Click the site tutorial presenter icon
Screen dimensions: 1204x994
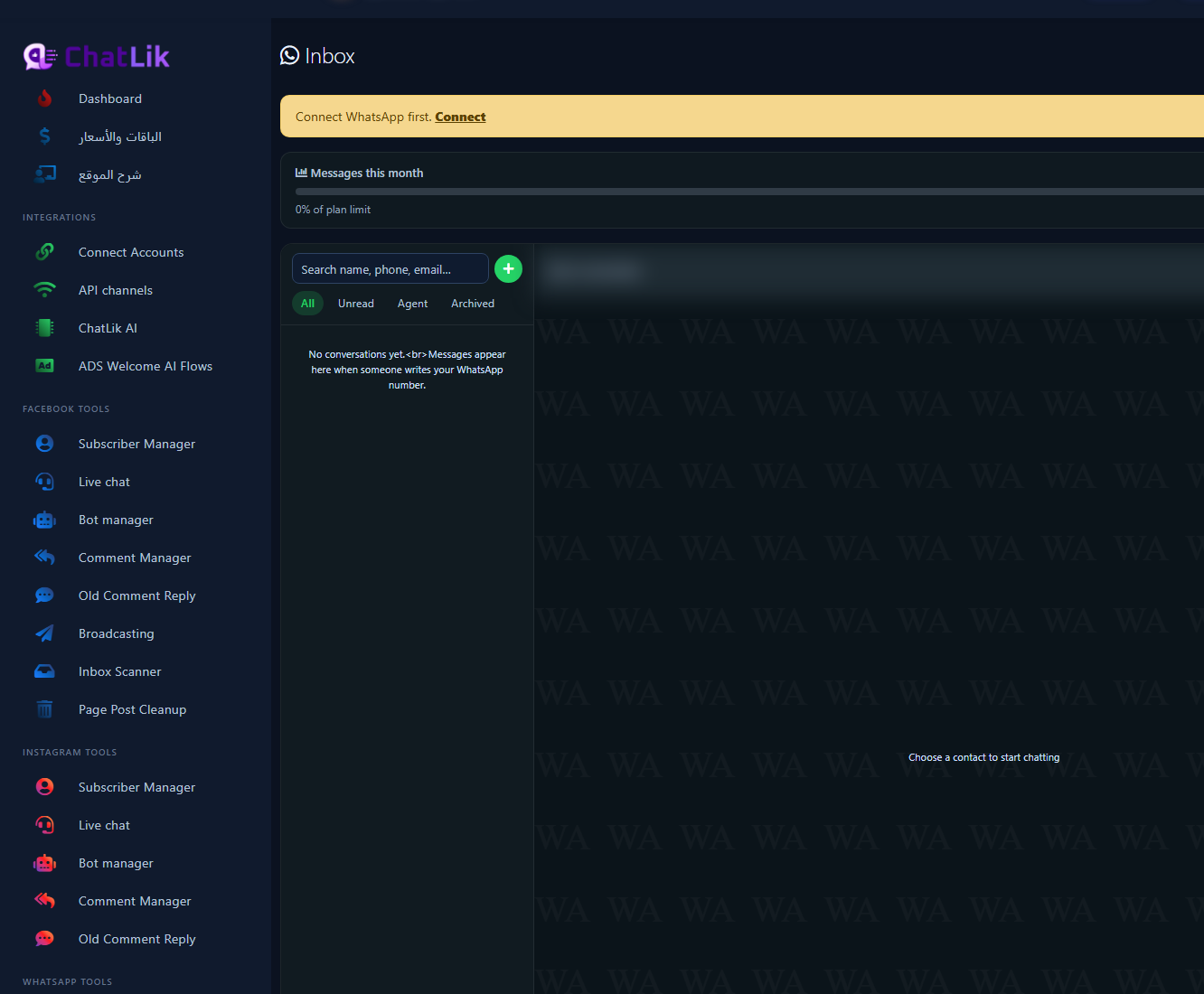(x=44, y=174)
